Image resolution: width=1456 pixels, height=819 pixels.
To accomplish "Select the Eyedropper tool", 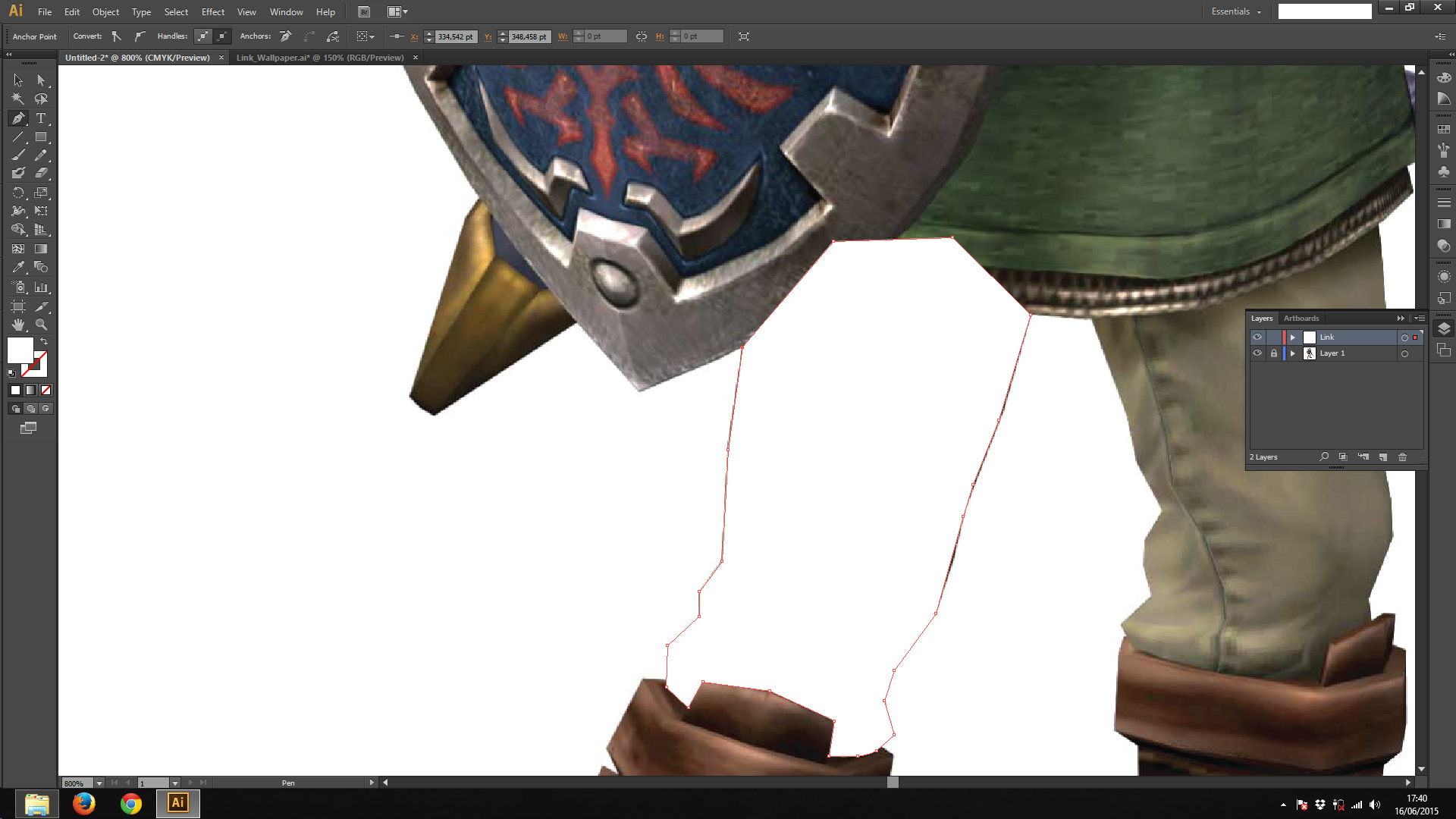I will click(18, 267).
